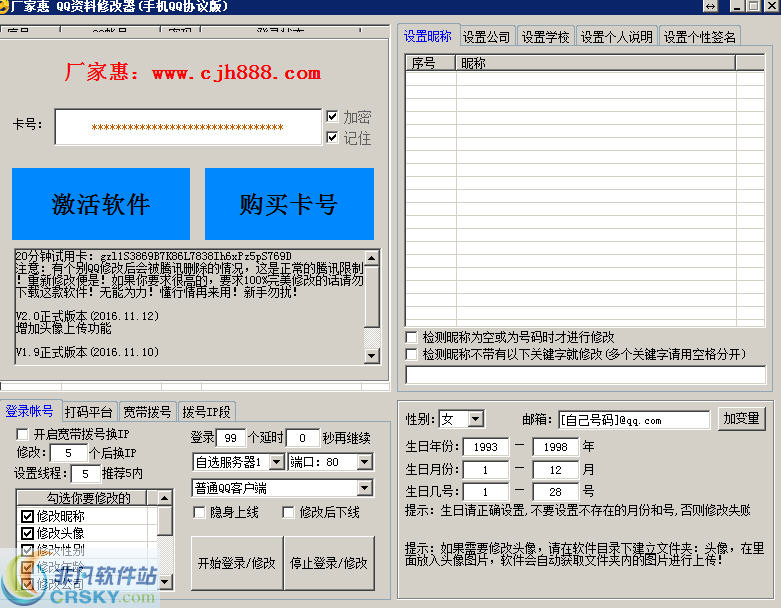Click the 加变量 button
This screenshot has height=608, width=781.
(x=741, y=418)
